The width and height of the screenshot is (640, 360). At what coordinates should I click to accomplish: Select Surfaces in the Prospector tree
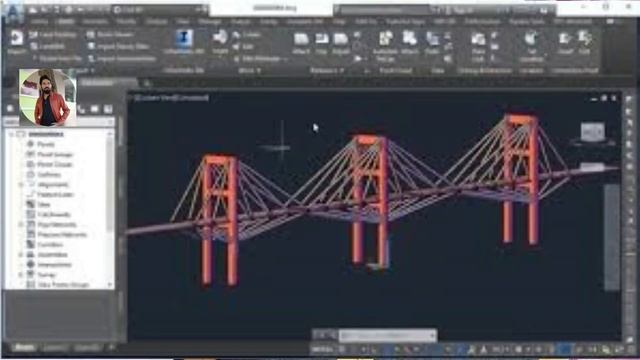[49, 174]
